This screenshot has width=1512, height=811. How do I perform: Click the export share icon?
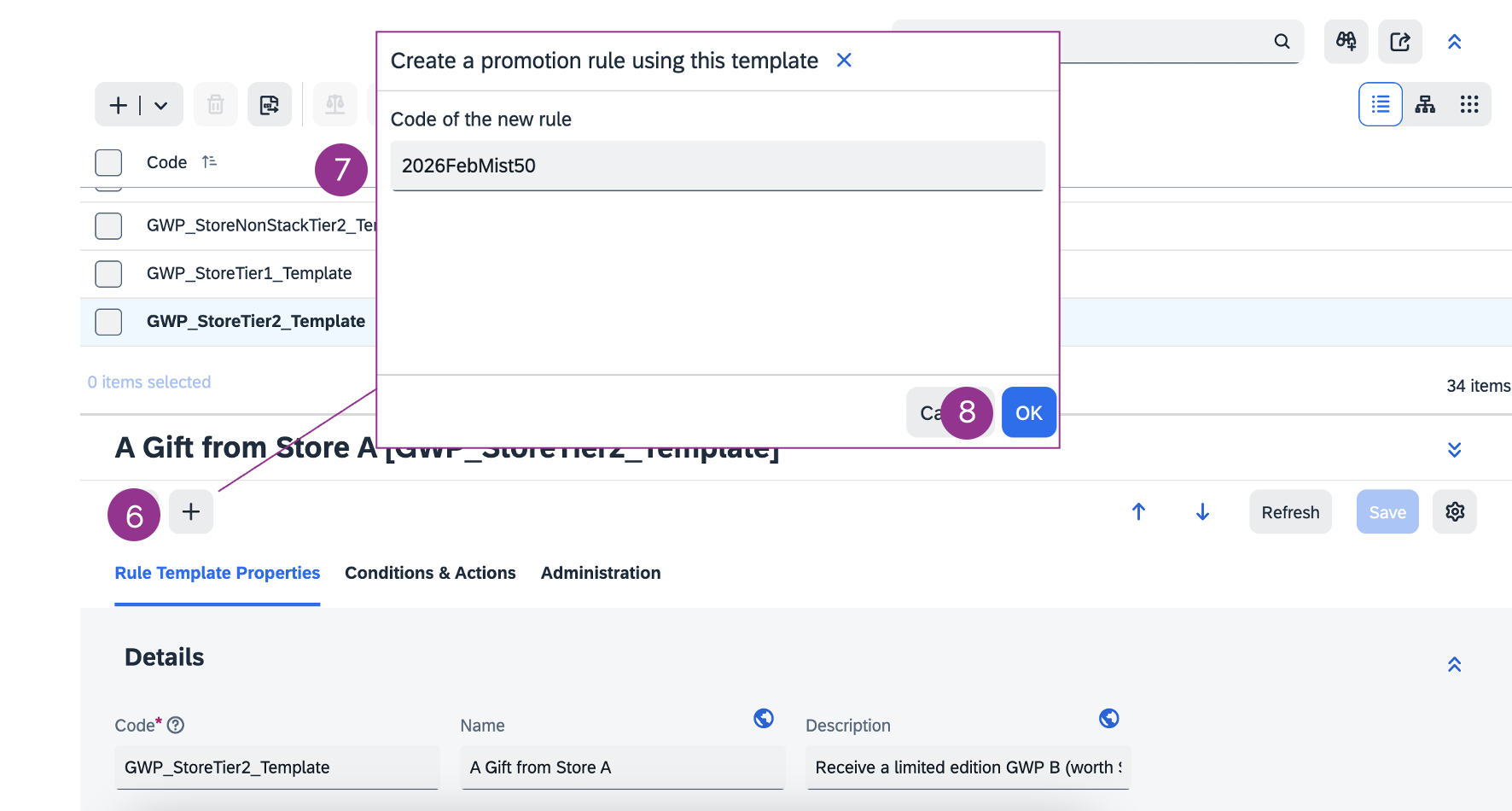[1399, 41]
